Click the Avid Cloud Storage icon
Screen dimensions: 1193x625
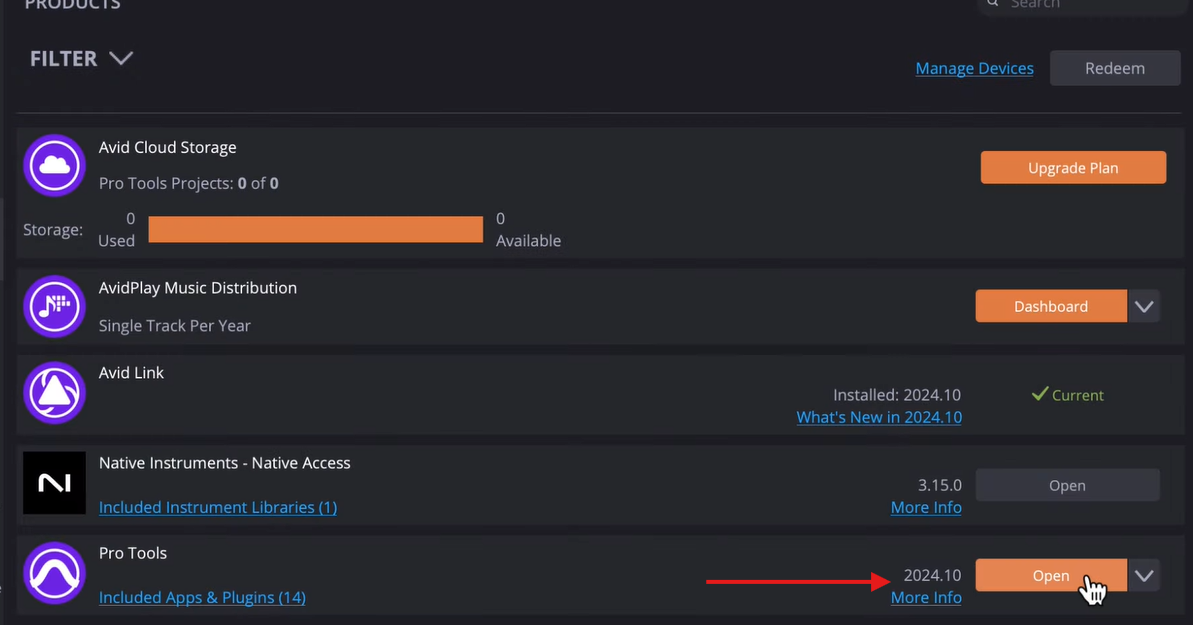54,165
